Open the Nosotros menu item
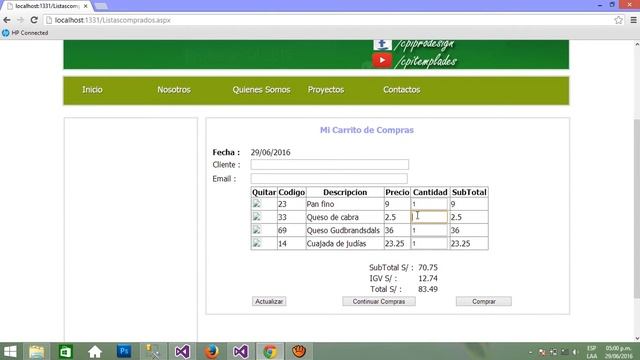 tap(174, 90)
